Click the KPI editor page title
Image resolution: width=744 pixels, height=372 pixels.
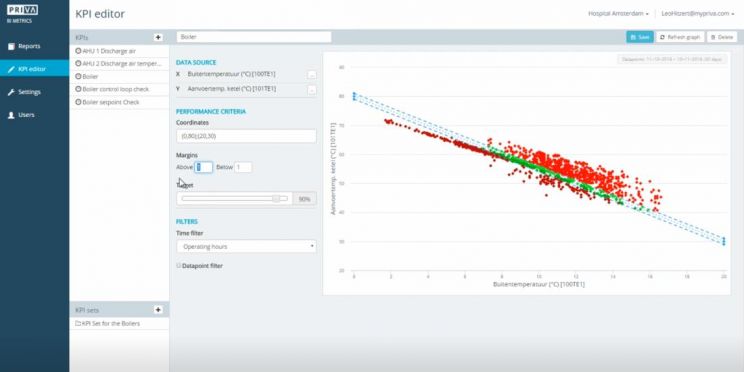click(x=100, y=14)
